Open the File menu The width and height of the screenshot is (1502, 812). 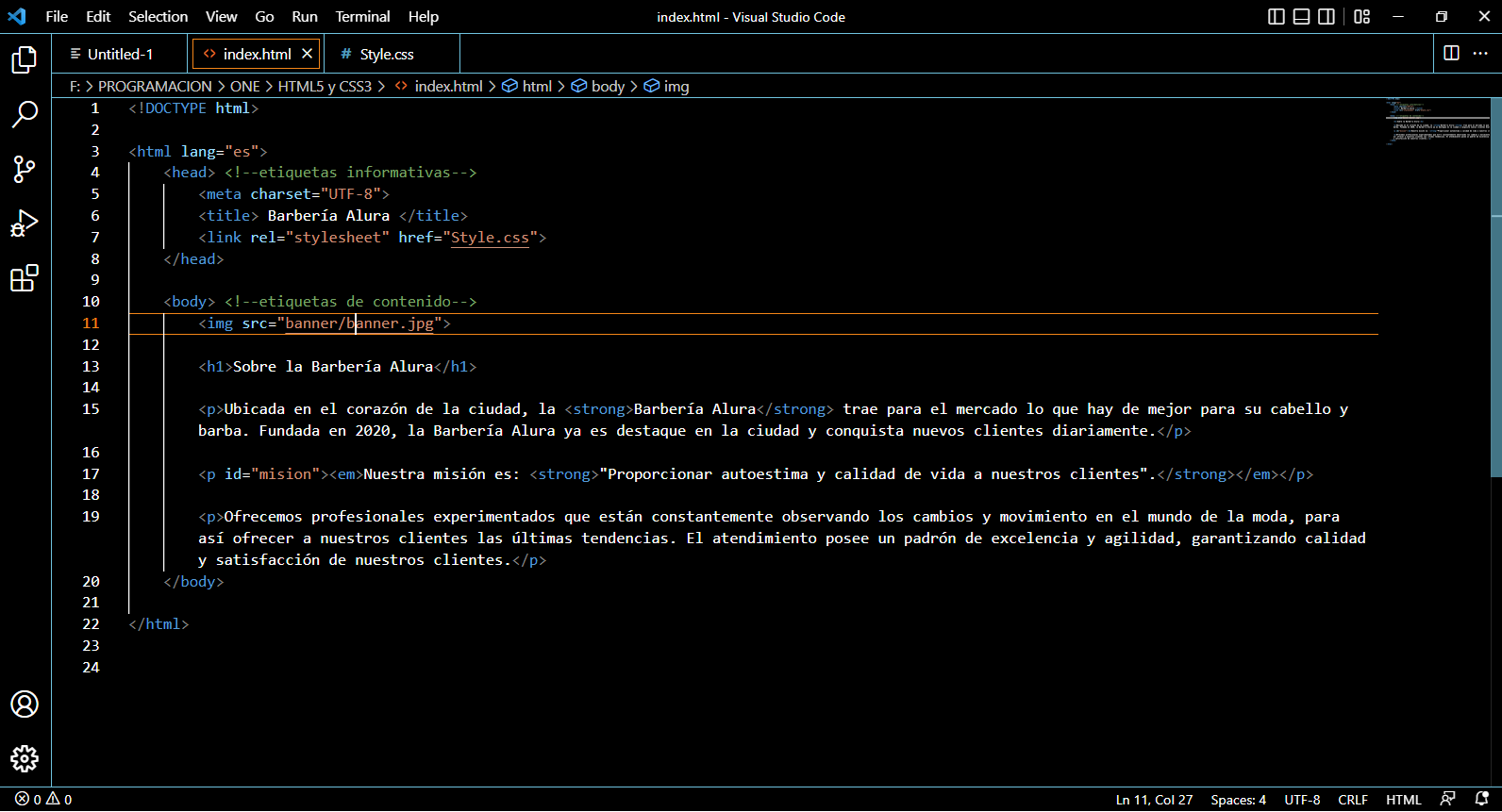[x=57, y=17]
